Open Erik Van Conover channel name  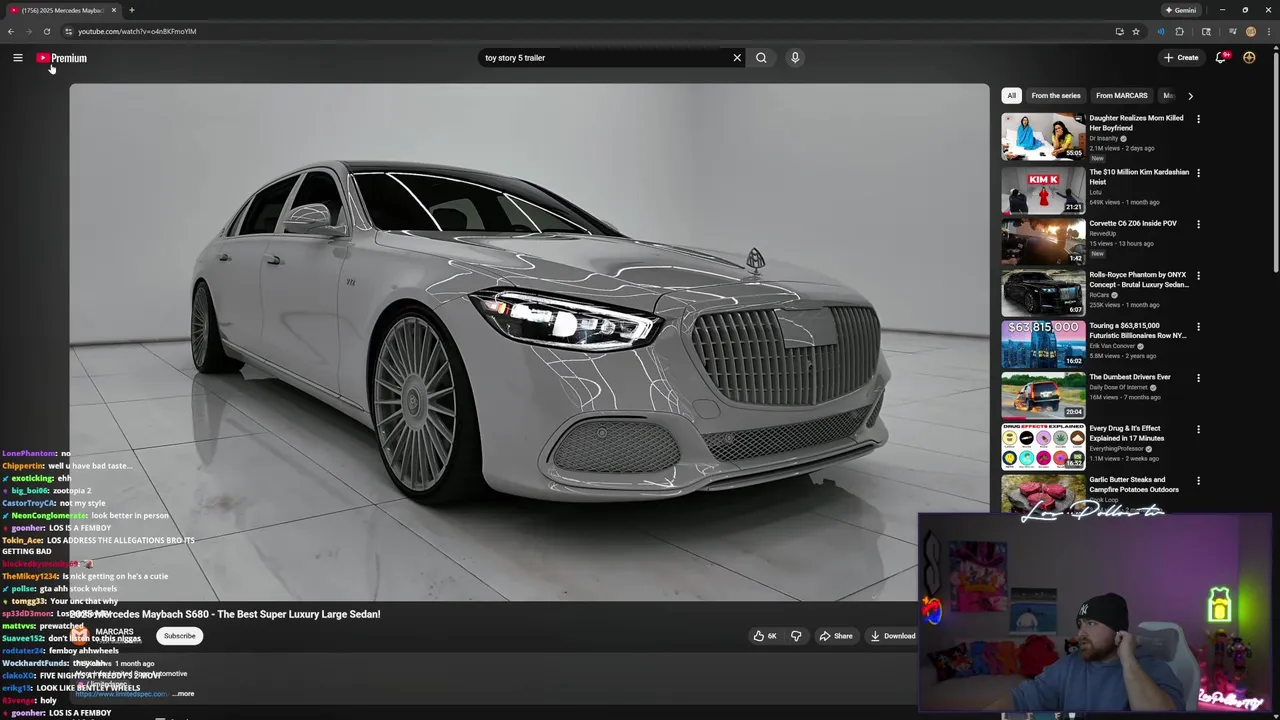[1112, 346]
